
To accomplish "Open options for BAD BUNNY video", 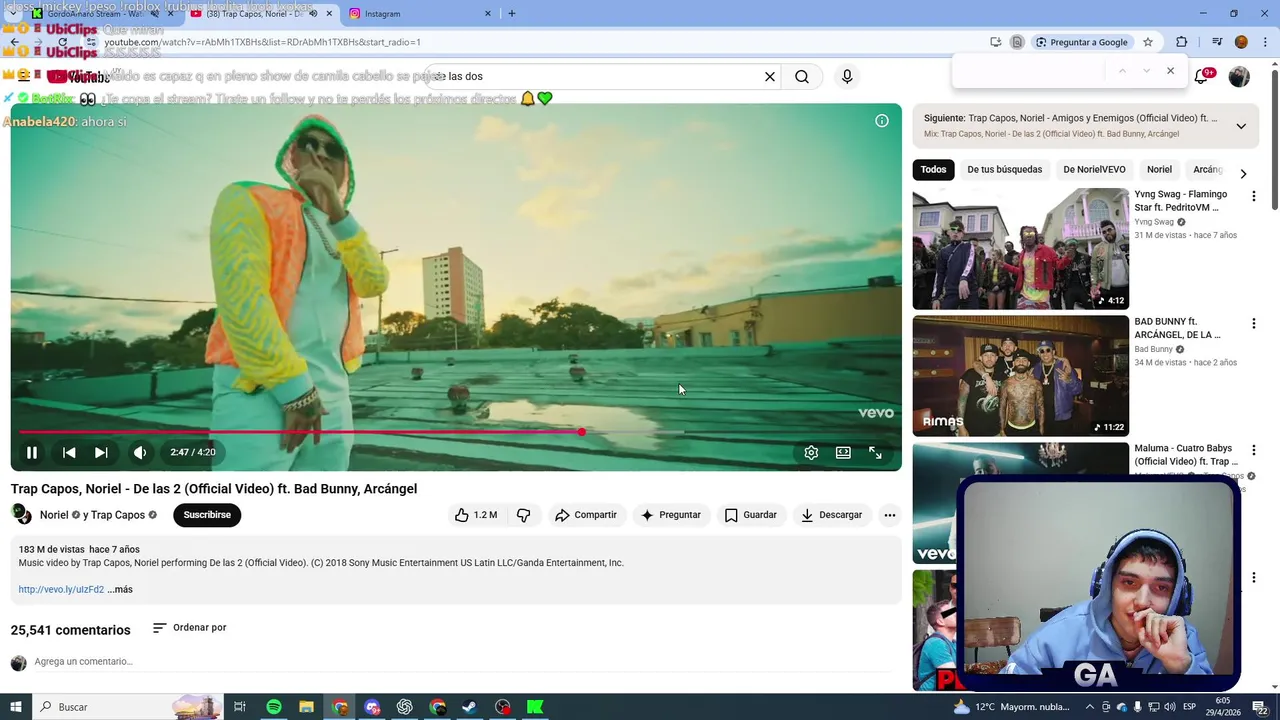I will [1253, 323].
